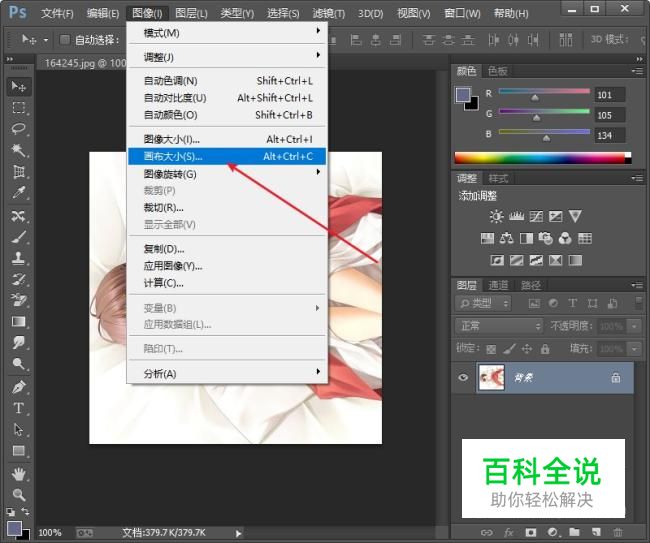Image resolution: width=650 pixels, height=543 pixels.
Task: Toggle lock position icon
Action: (x=527, y=349)
